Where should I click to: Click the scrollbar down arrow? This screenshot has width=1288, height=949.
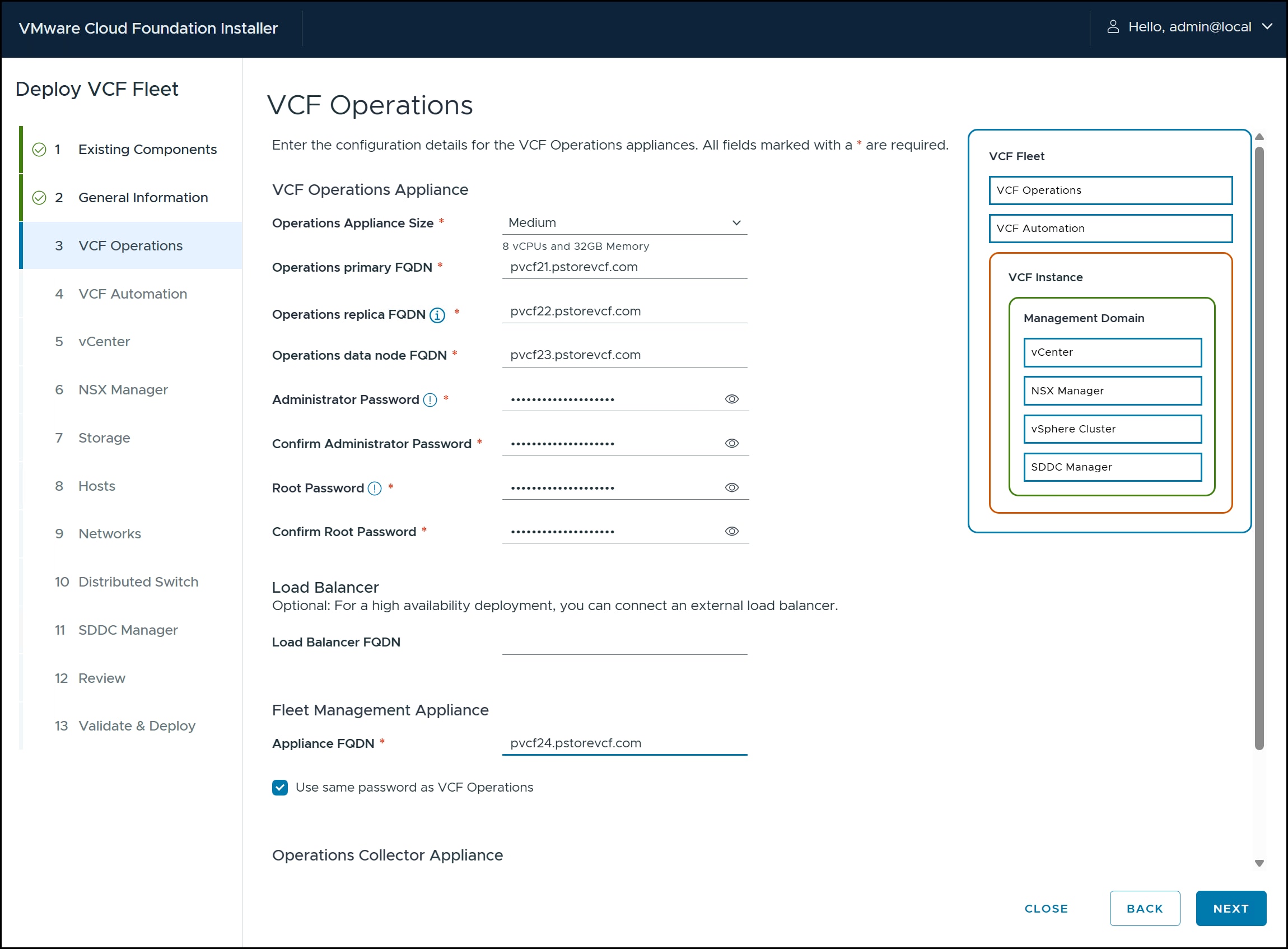1259,863
